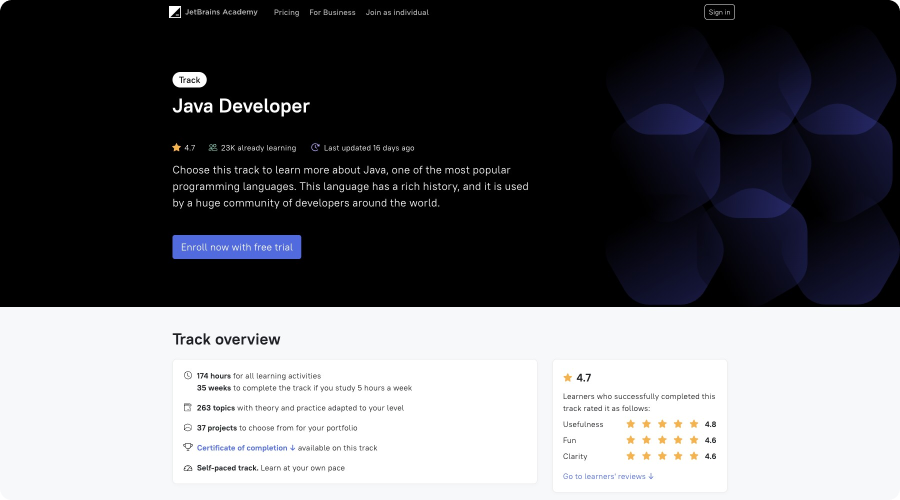900x500 pixels.
Task: Click the JetBrains Academy logo icon
Action: coord(175,12)
